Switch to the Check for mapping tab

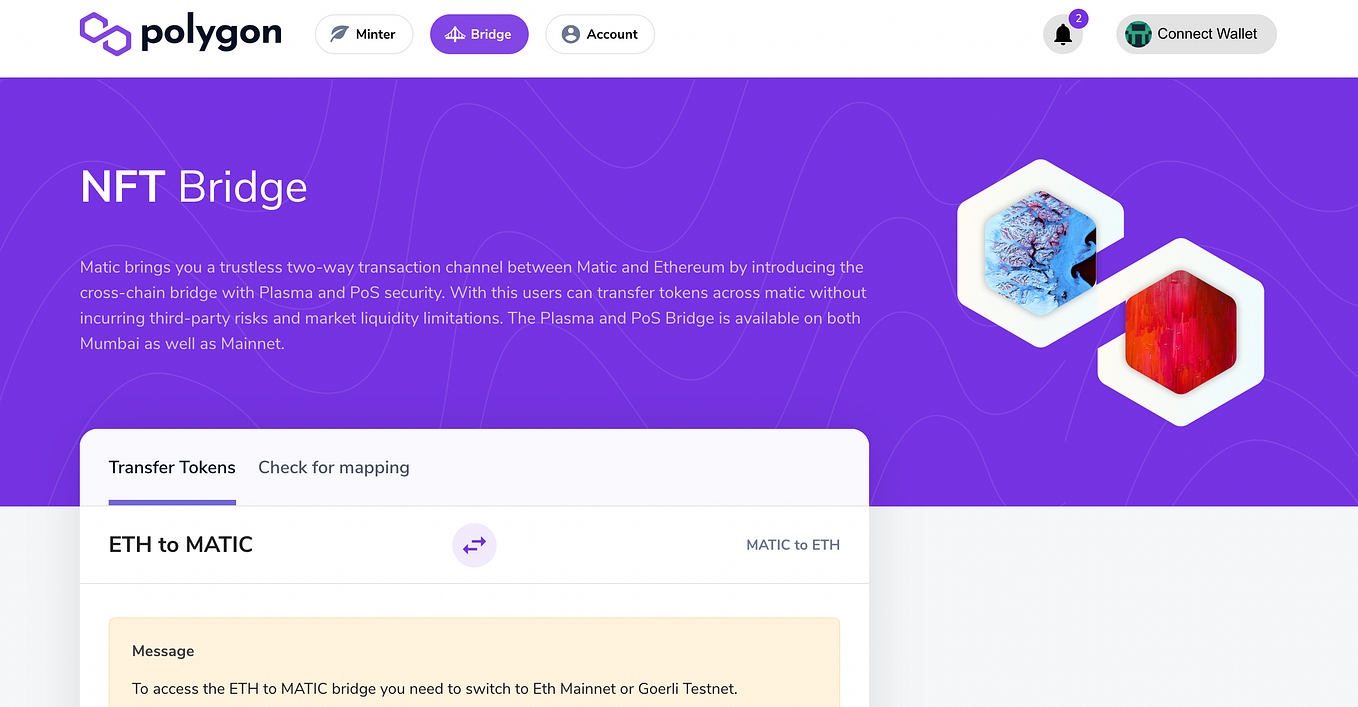point(333,467)
